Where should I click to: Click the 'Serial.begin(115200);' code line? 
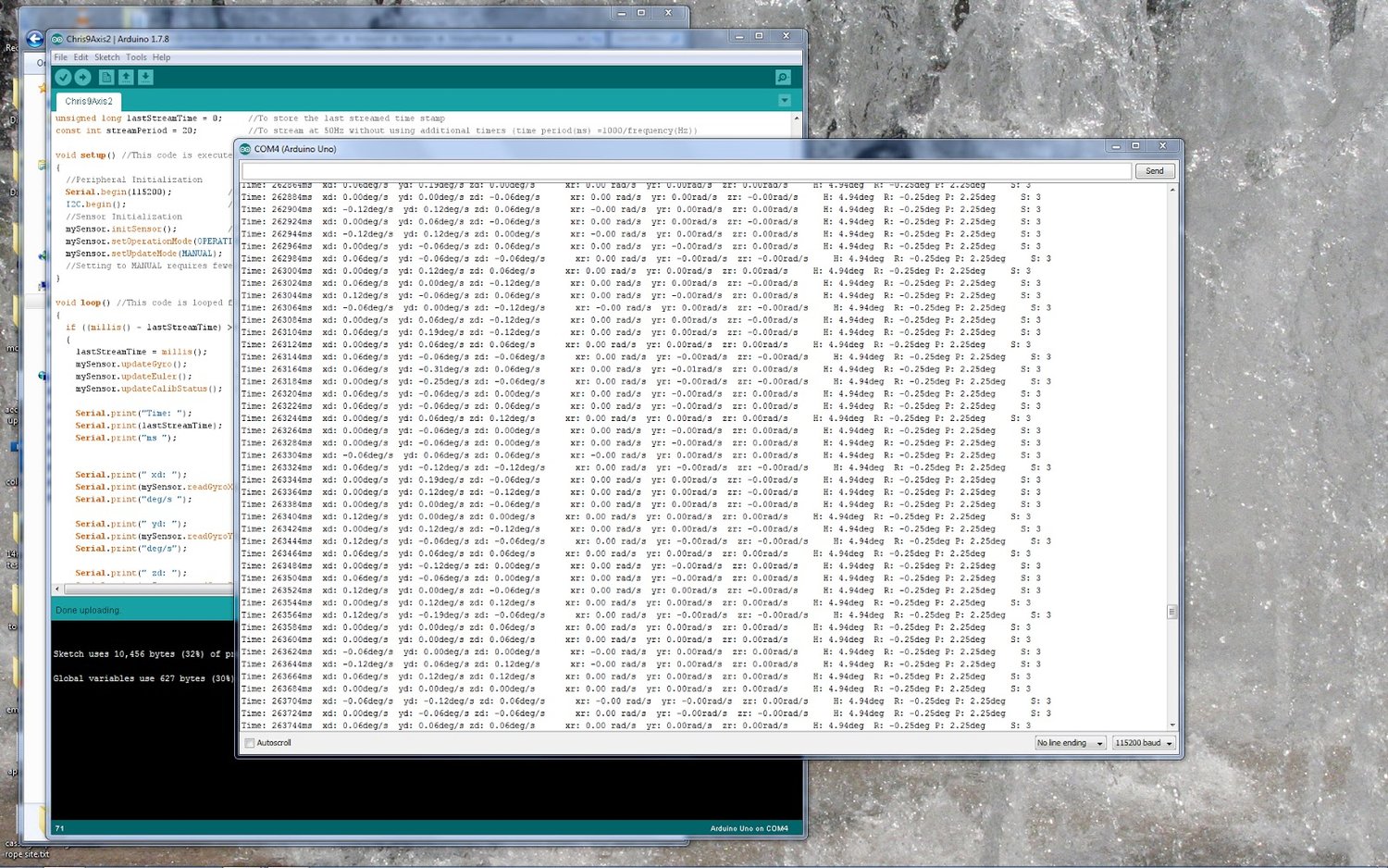coord(118,192)
